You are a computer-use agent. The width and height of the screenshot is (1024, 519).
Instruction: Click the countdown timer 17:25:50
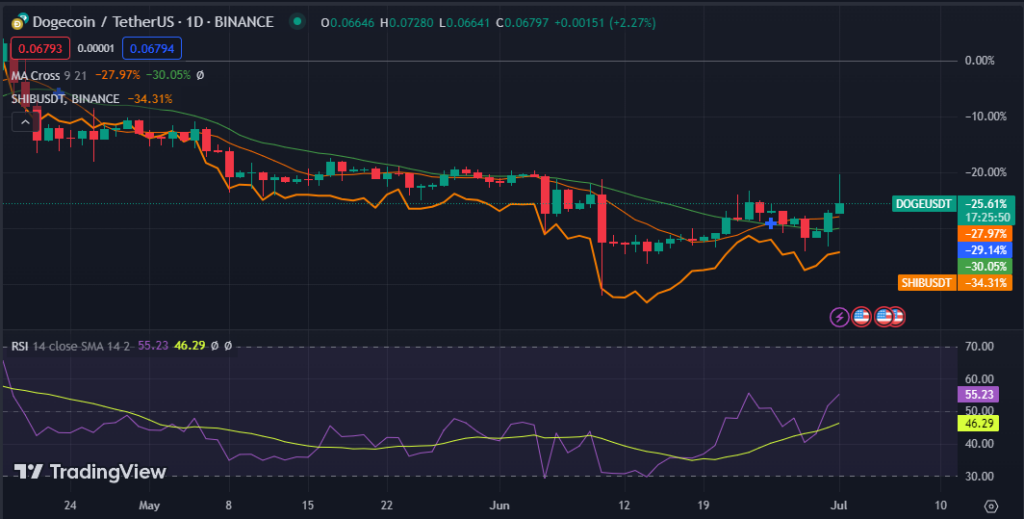tap(985, 218)
